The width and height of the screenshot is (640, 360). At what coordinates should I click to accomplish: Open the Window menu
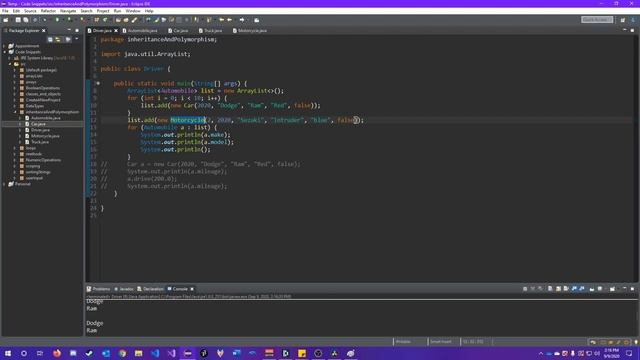click(133, 11)
